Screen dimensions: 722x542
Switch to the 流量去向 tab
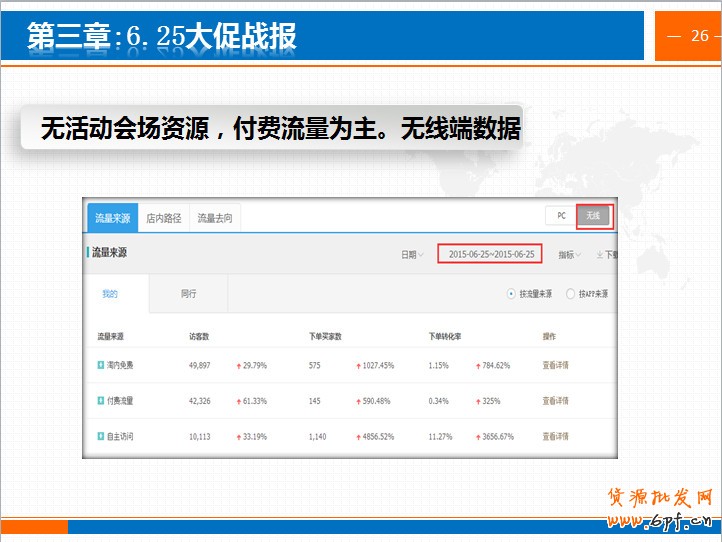point(214,218)
